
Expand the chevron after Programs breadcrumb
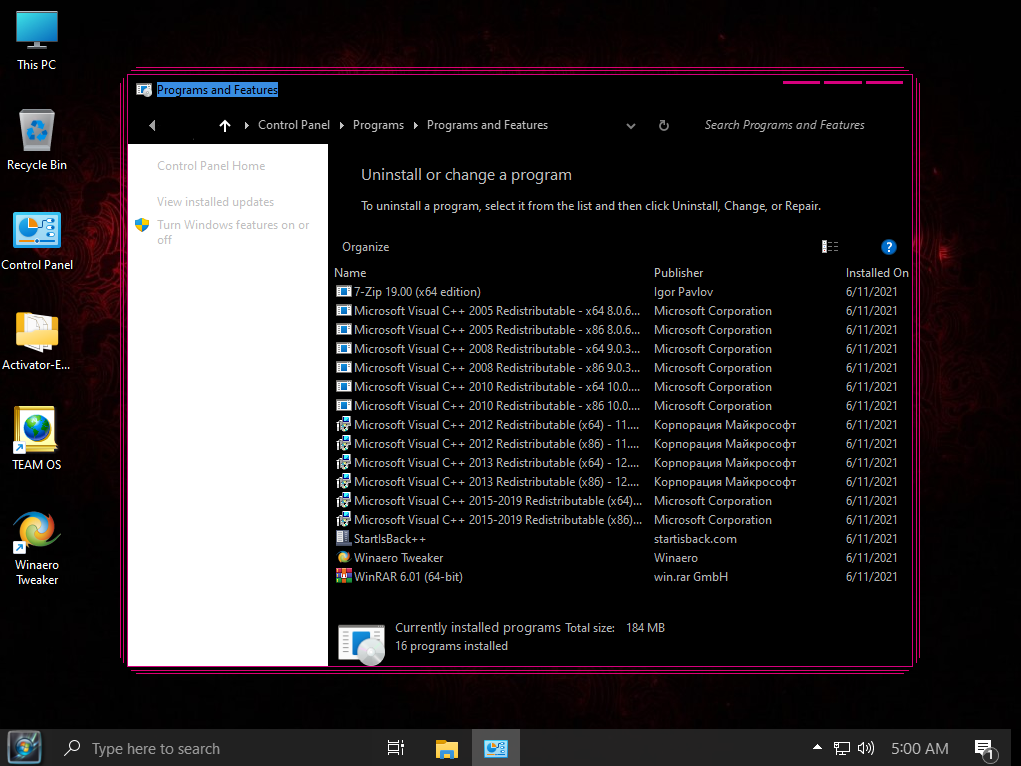point(415,125)
